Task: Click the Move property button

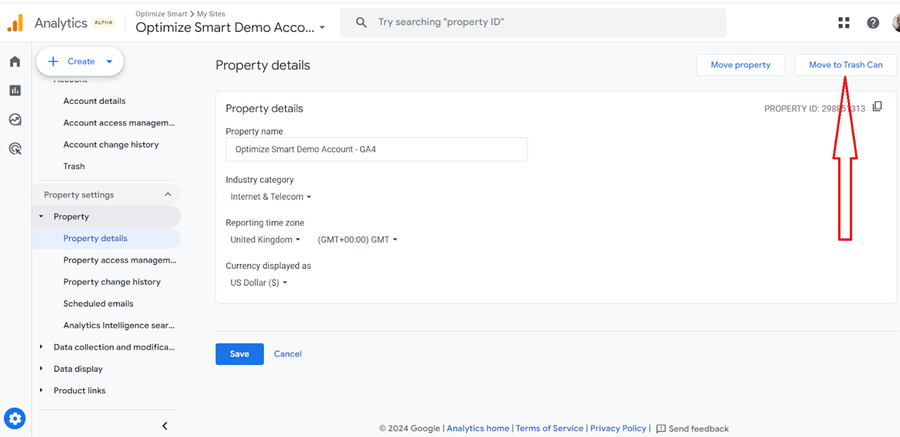Action: point(740,65)
